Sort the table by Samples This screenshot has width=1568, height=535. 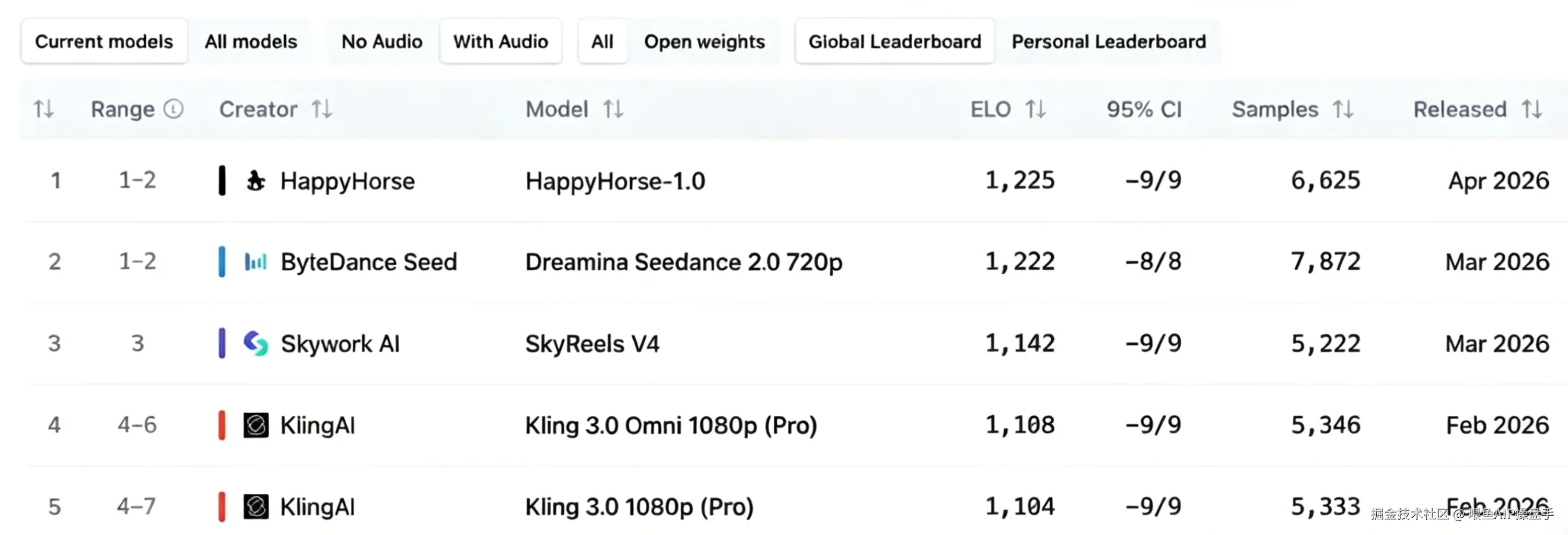pyautogui.click(x=1343, y=110)
